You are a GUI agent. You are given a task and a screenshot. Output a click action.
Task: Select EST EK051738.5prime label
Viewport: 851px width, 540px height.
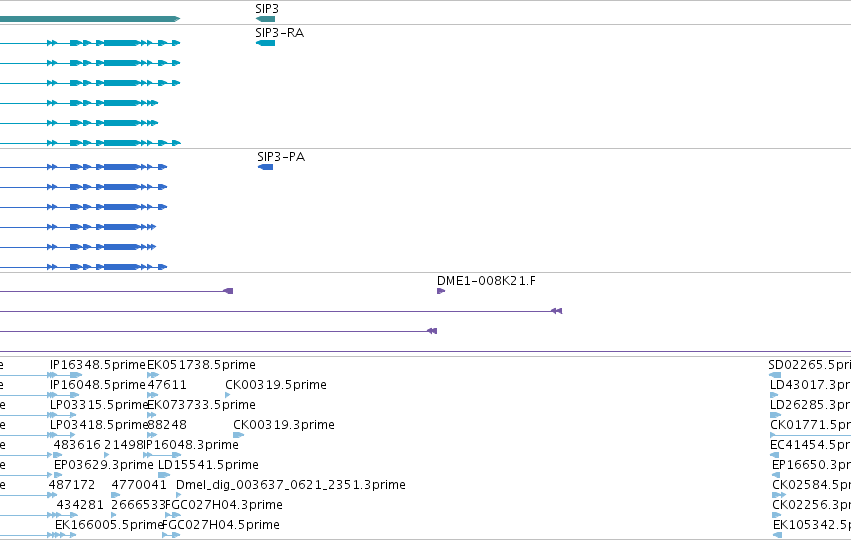(201, 365)
